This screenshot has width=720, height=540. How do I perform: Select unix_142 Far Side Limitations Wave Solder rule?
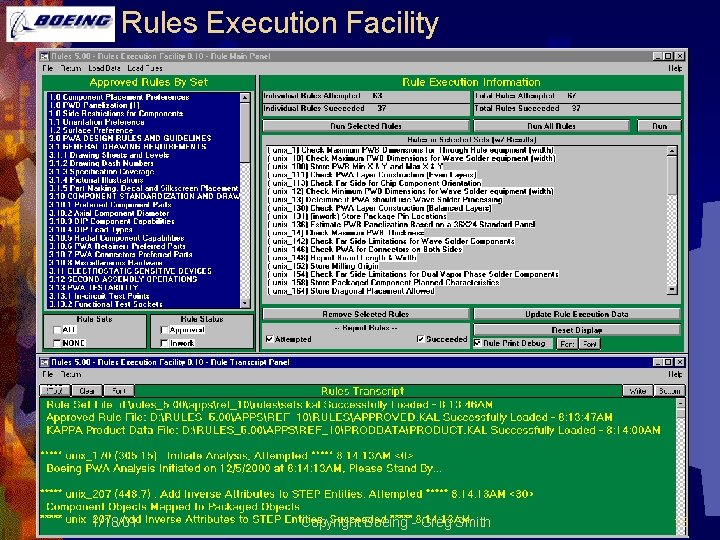[x=391, y=241]
